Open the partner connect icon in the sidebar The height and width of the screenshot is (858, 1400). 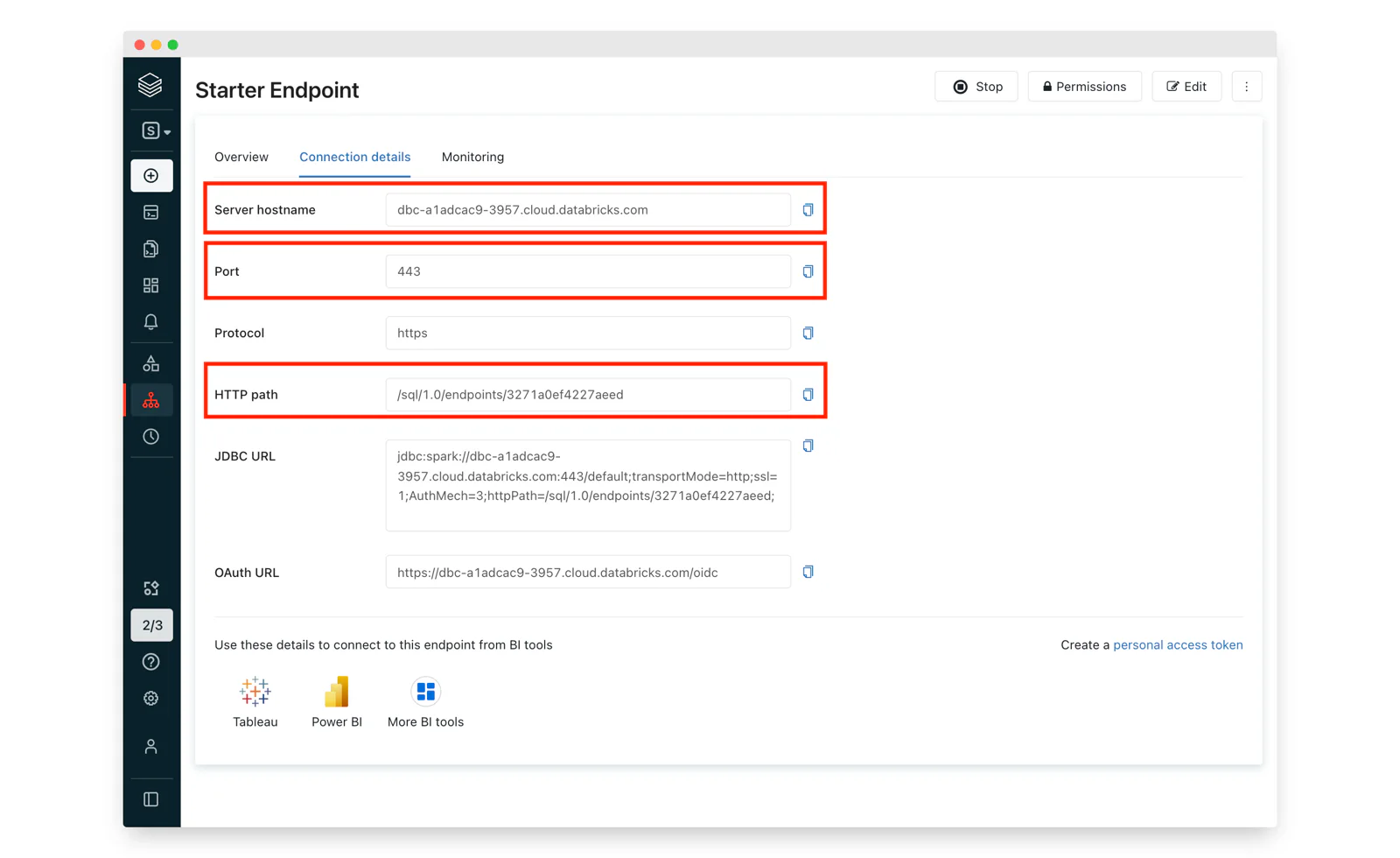pyautogui.click(x=151, y=588)
